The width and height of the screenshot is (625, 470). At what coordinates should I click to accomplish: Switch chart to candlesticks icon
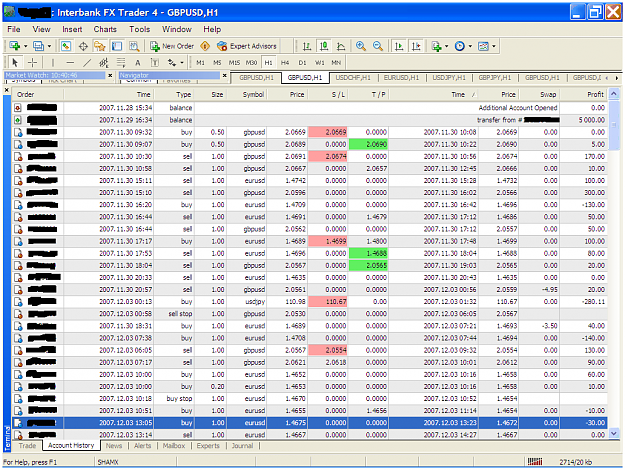[x=324, y=46]
